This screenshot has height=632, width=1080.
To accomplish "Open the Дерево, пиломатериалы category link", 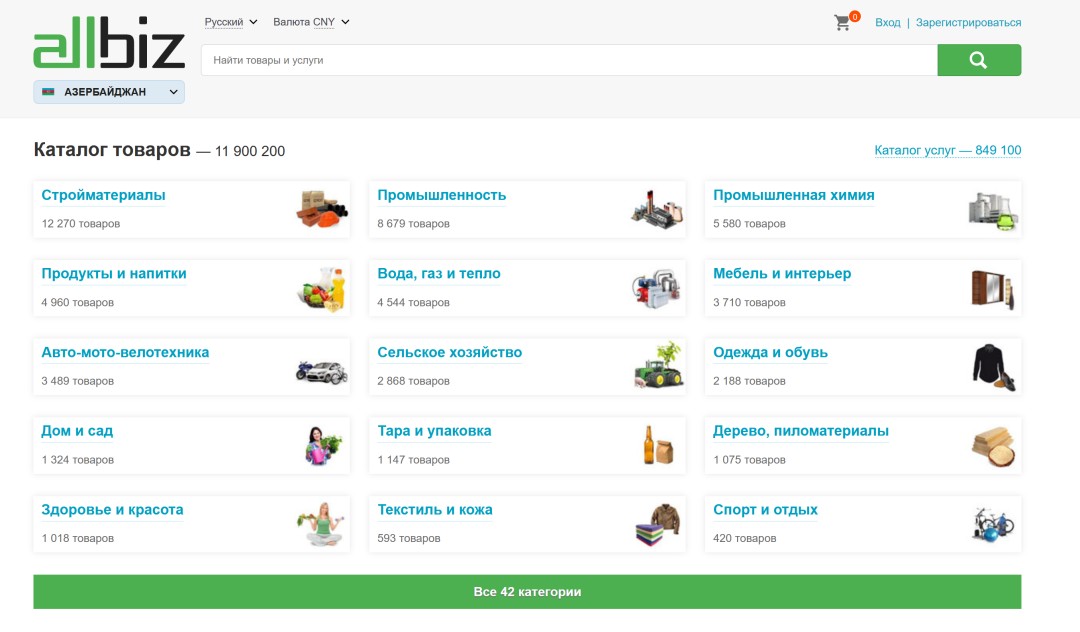I will [x=800, y=431].
